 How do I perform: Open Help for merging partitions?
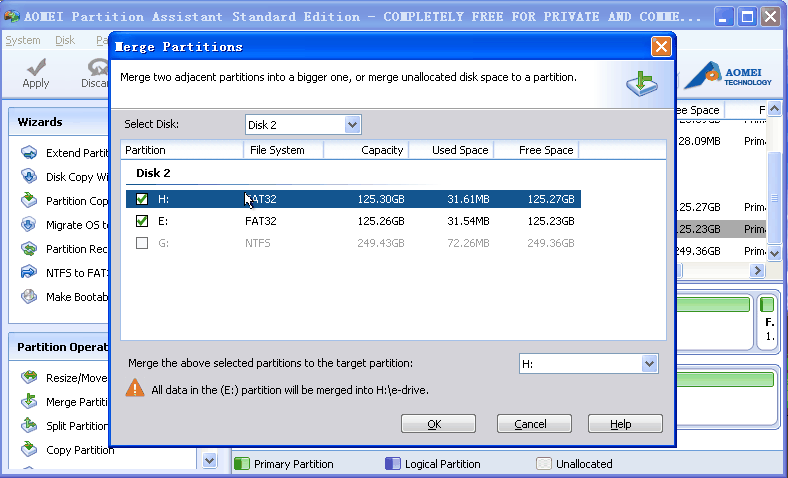[625, 424]
